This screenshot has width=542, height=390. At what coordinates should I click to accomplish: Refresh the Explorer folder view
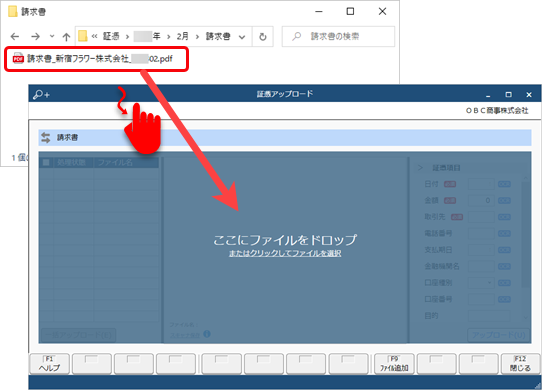coord(263,37)
